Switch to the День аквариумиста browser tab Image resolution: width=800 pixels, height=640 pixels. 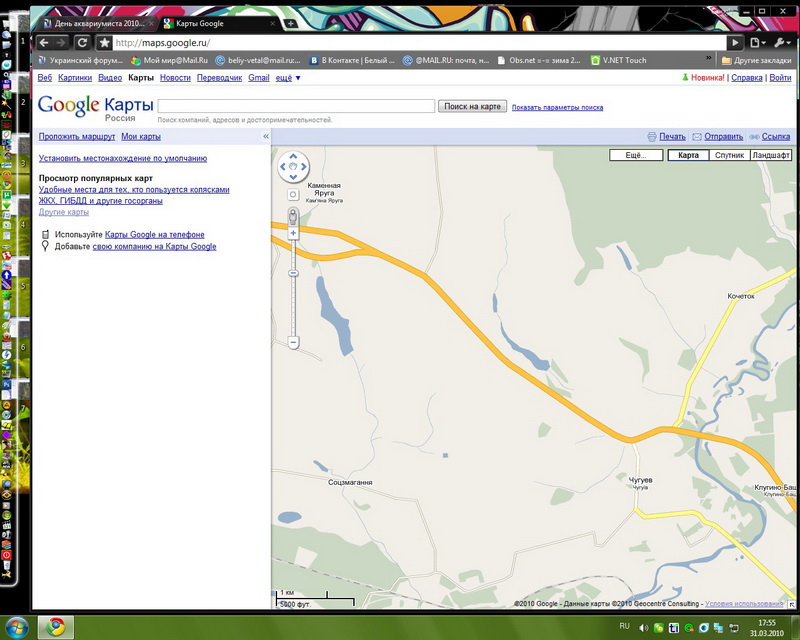tap(94, 23)
